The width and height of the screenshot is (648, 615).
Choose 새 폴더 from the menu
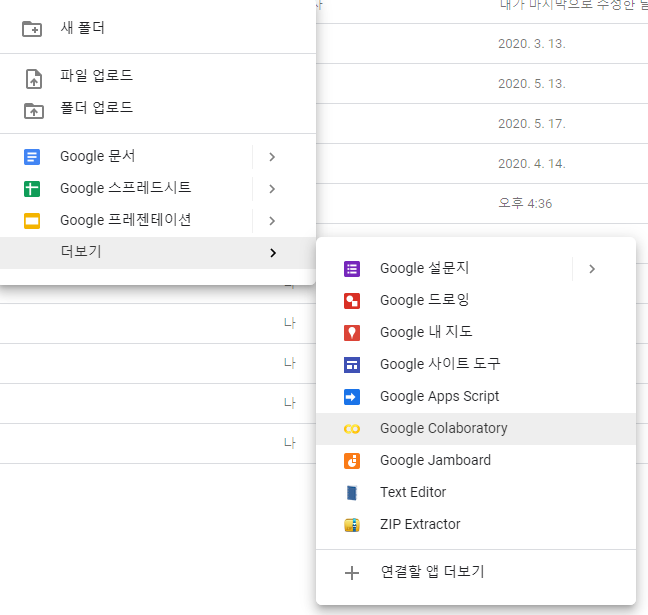click(158, 29)
